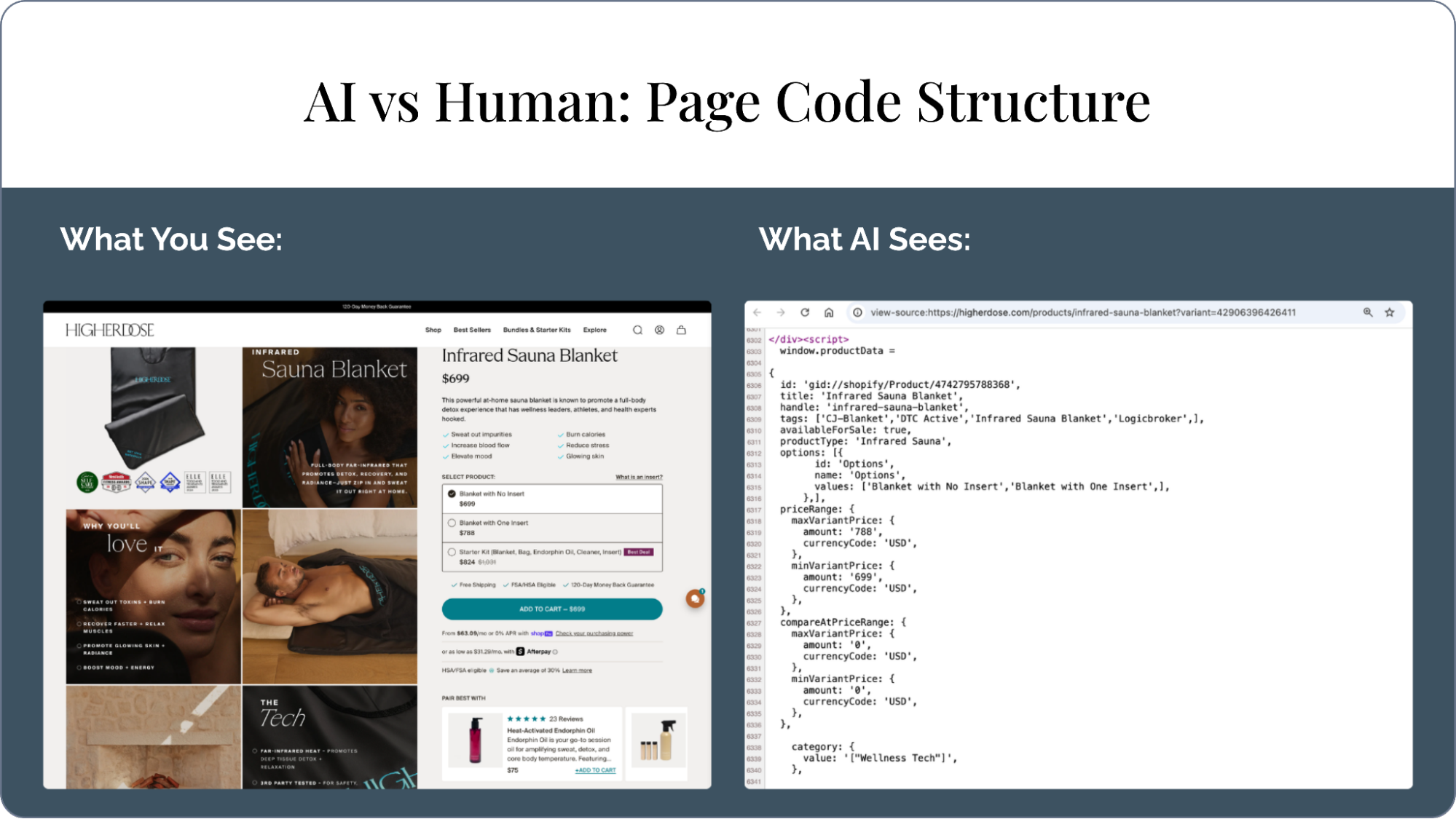Open the orange chat bubble widget
The width and height of the screenshot is (1456, 819).
click(x=696, y=598)
